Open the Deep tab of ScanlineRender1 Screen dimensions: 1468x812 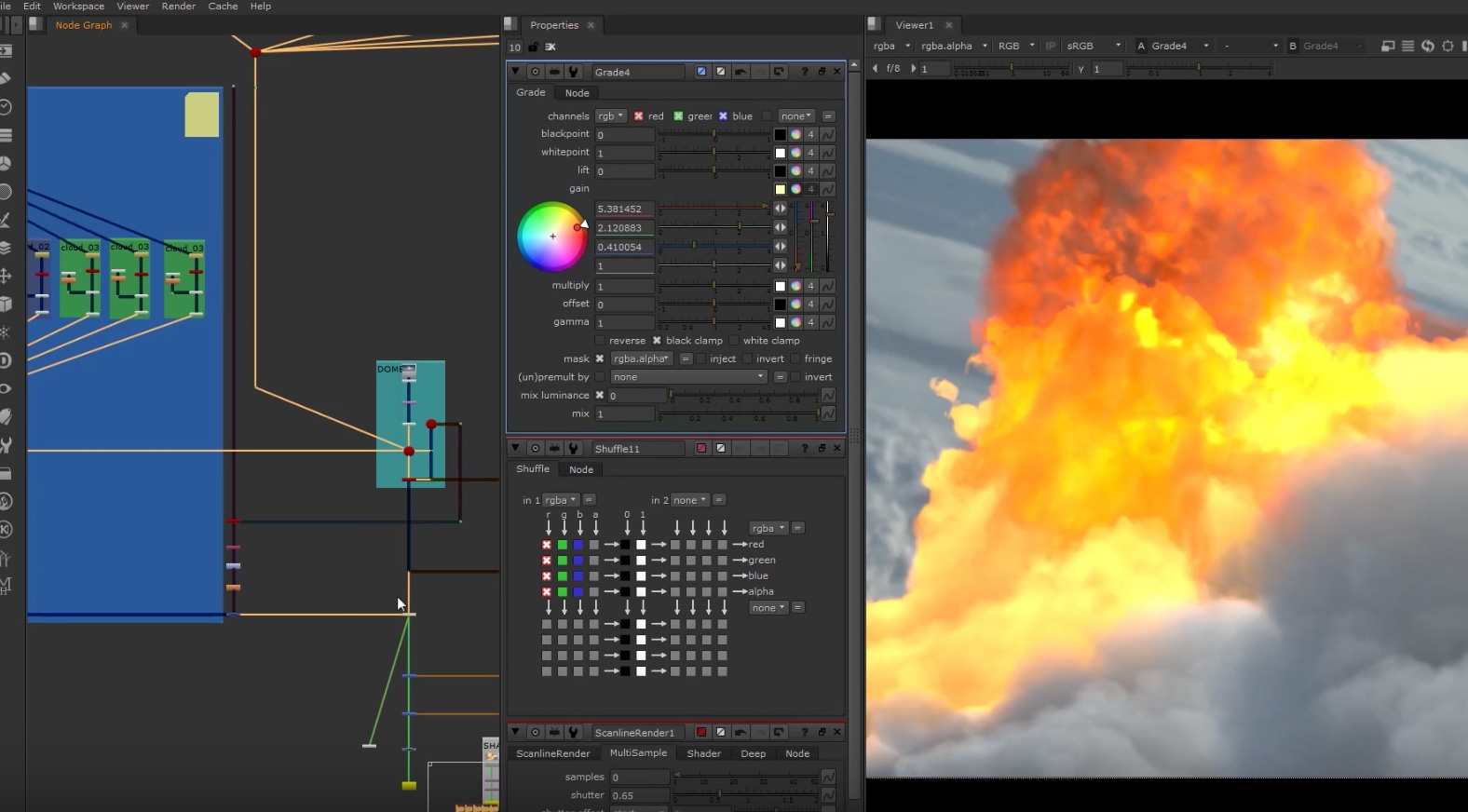point(753,753)
